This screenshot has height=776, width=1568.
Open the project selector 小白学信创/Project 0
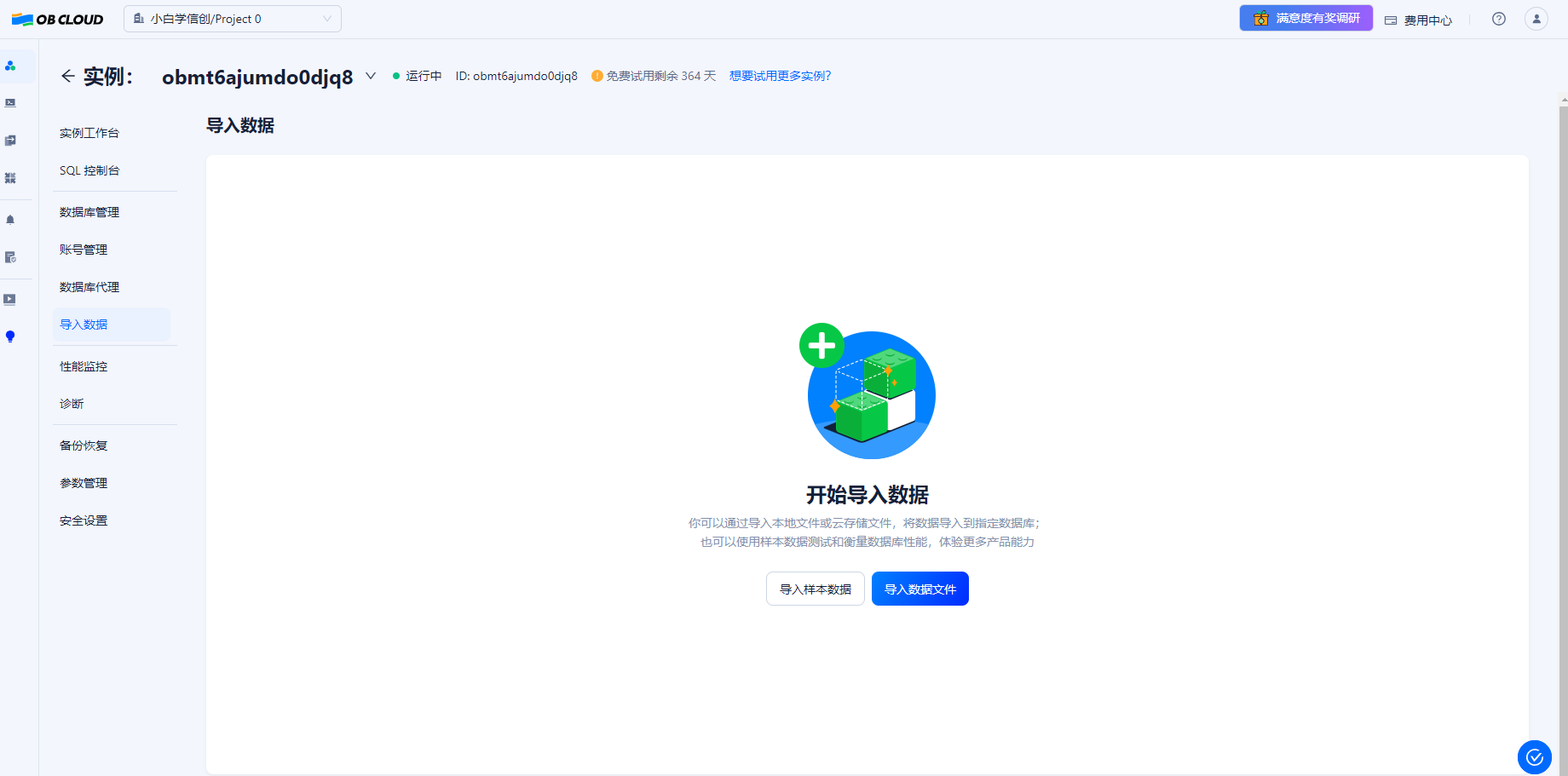click(x=233, y=19)
